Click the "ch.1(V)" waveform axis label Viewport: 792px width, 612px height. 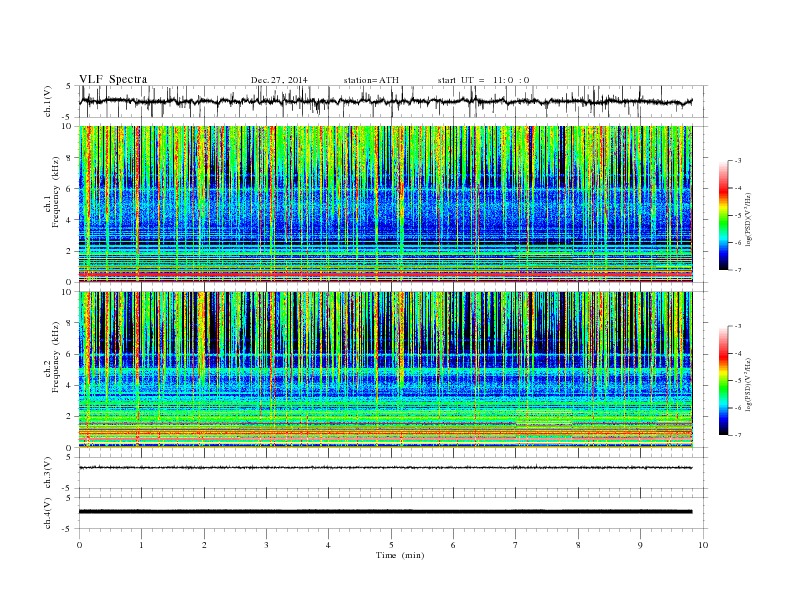48,101
